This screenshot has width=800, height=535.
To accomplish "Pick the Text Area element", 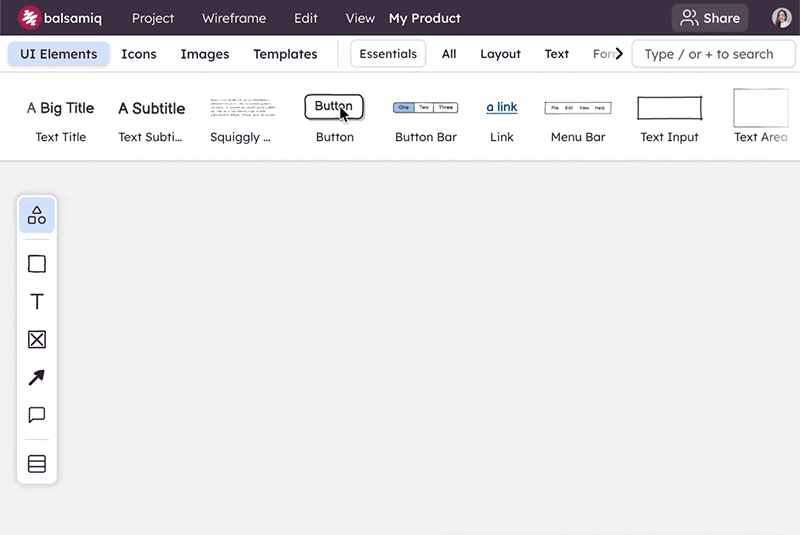I will [x=761, y=116].
